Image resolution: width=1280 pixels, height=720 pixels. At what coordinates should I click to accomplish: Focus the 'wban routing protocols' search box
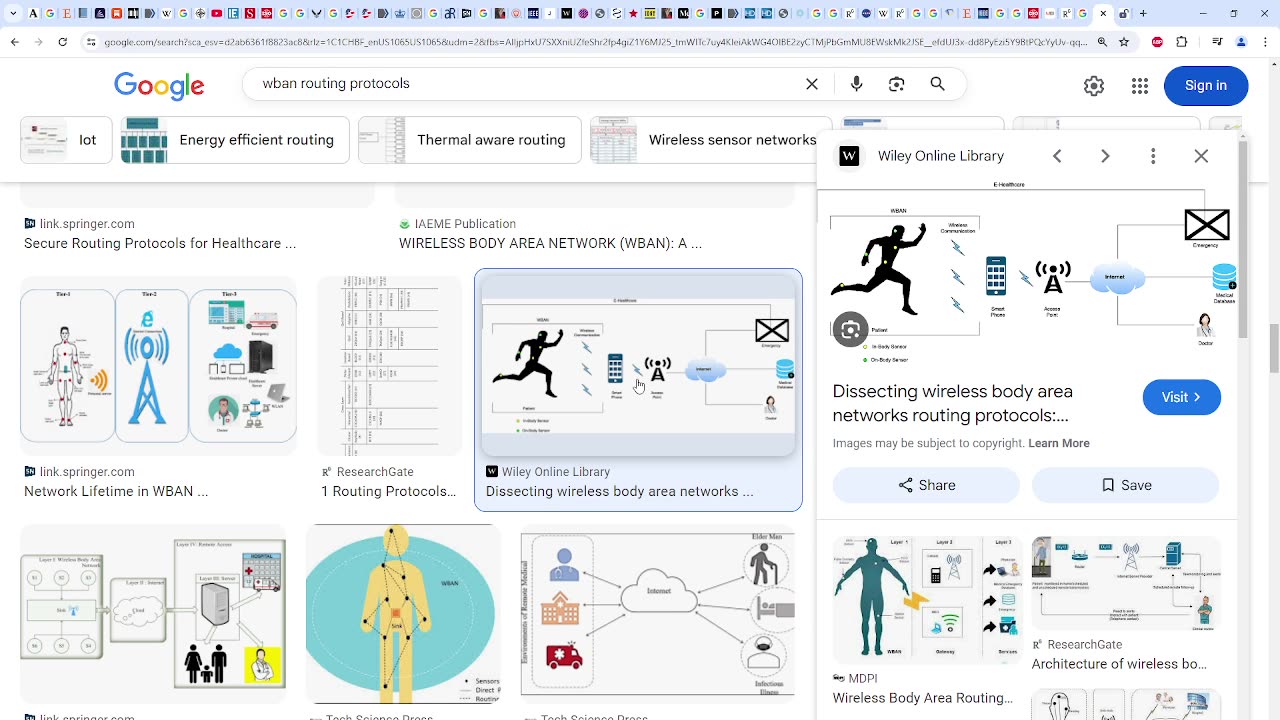[528, 84]
